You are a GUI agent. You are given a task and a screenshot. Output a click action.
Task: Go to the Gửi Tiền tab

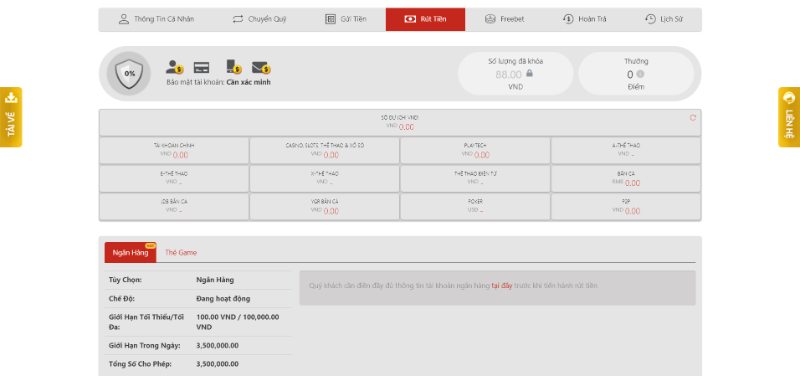coord(345,19)
